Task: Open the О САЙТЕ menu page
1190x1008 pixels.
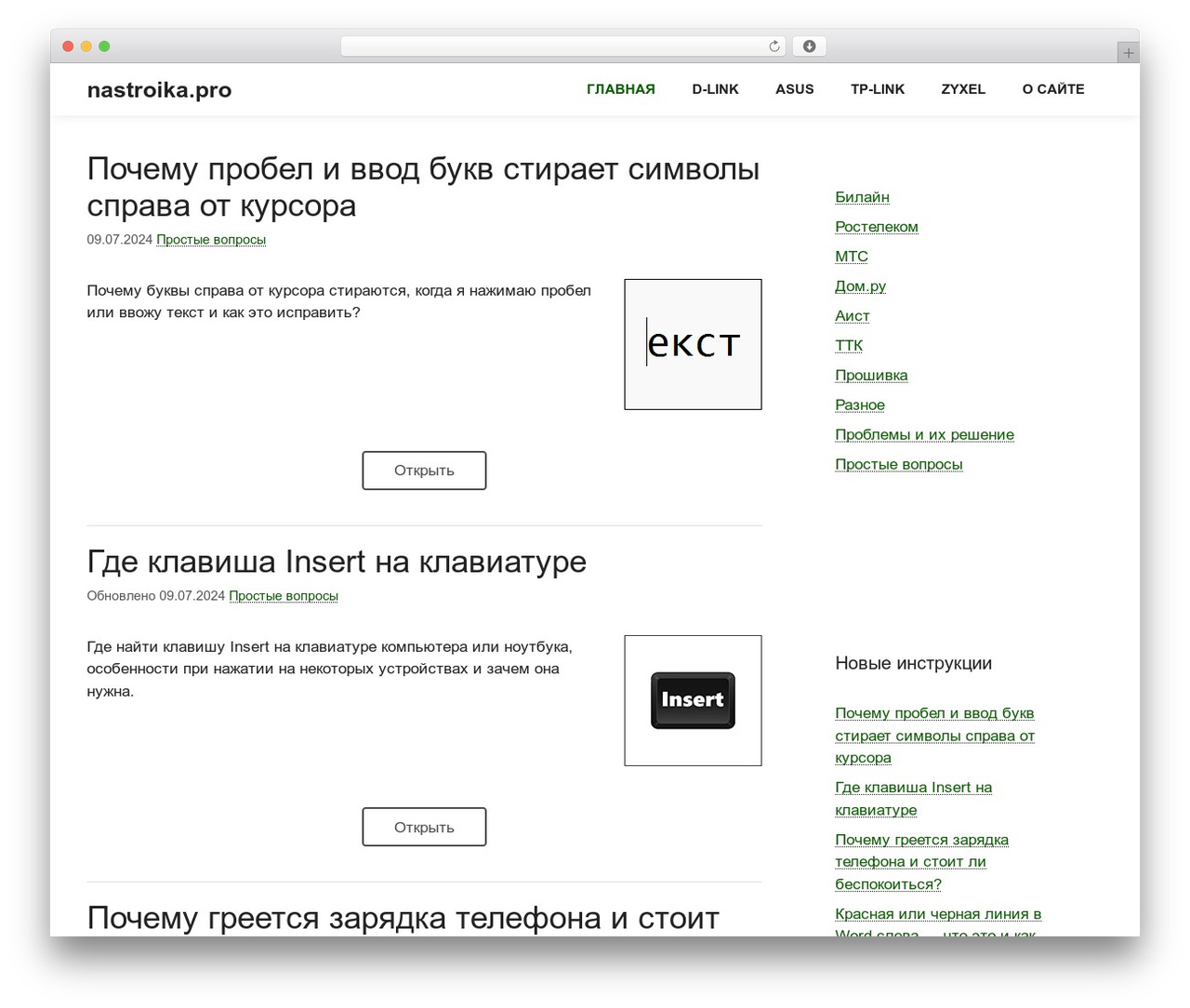Action: click(x=1053, y=89)
